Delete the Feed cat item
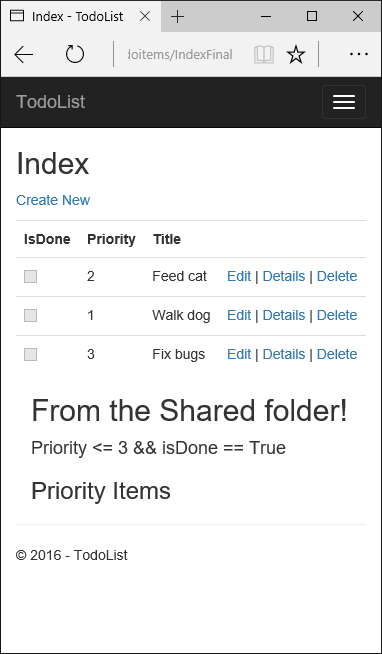The image size is (382, 654). coord(337,276)
